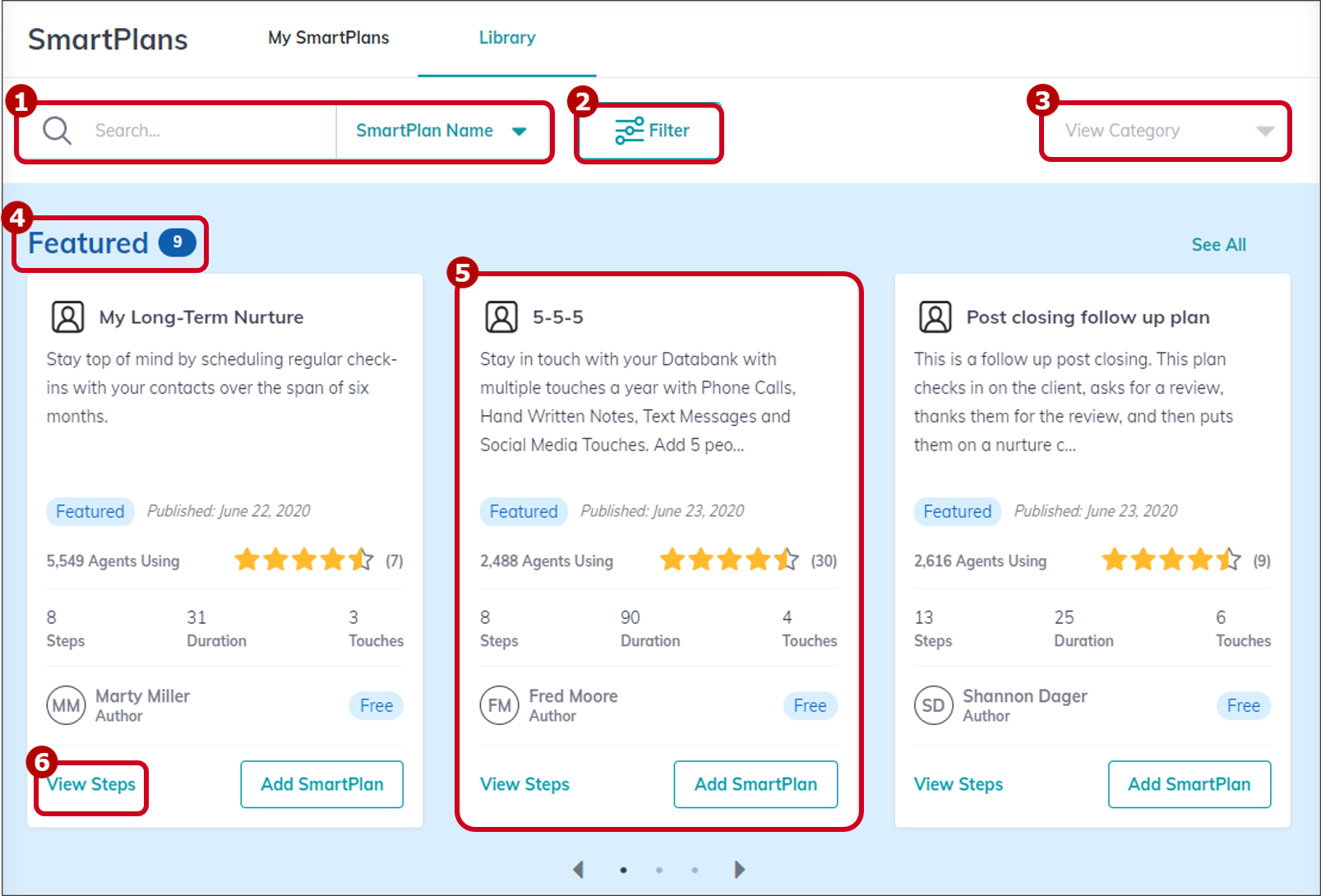Click the person icon on Post closing follow up plan

[x=935, y=316]
